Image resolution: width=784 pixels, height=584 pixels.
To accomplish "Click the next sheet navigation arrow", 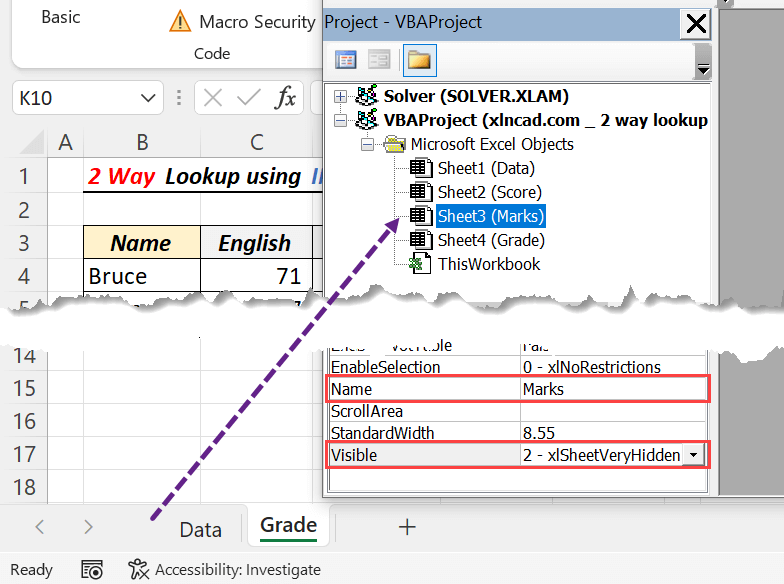I will [88, 526].
